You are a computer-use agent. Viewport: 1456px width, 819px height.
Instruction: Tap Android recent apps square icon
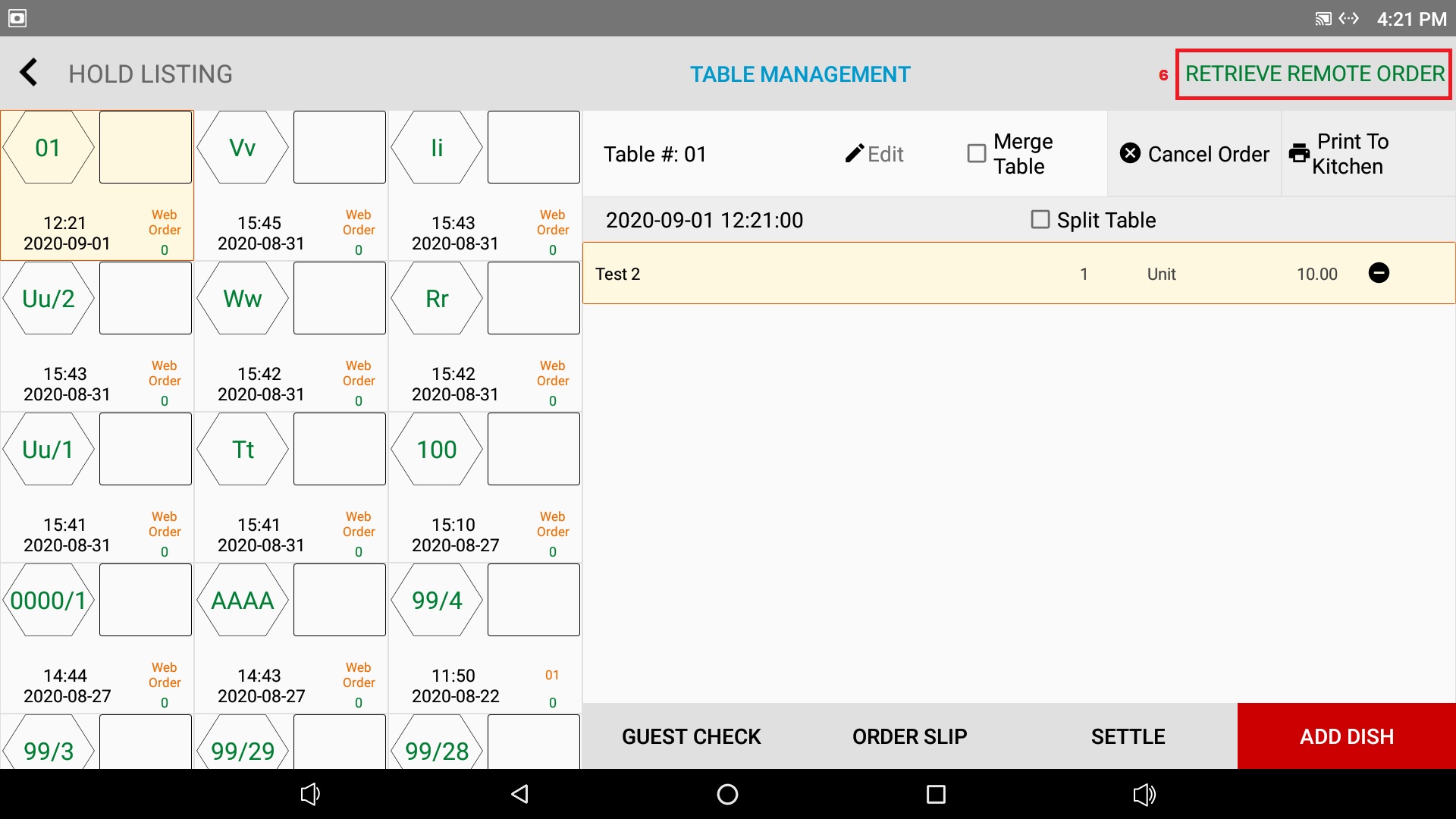(936, 794)
